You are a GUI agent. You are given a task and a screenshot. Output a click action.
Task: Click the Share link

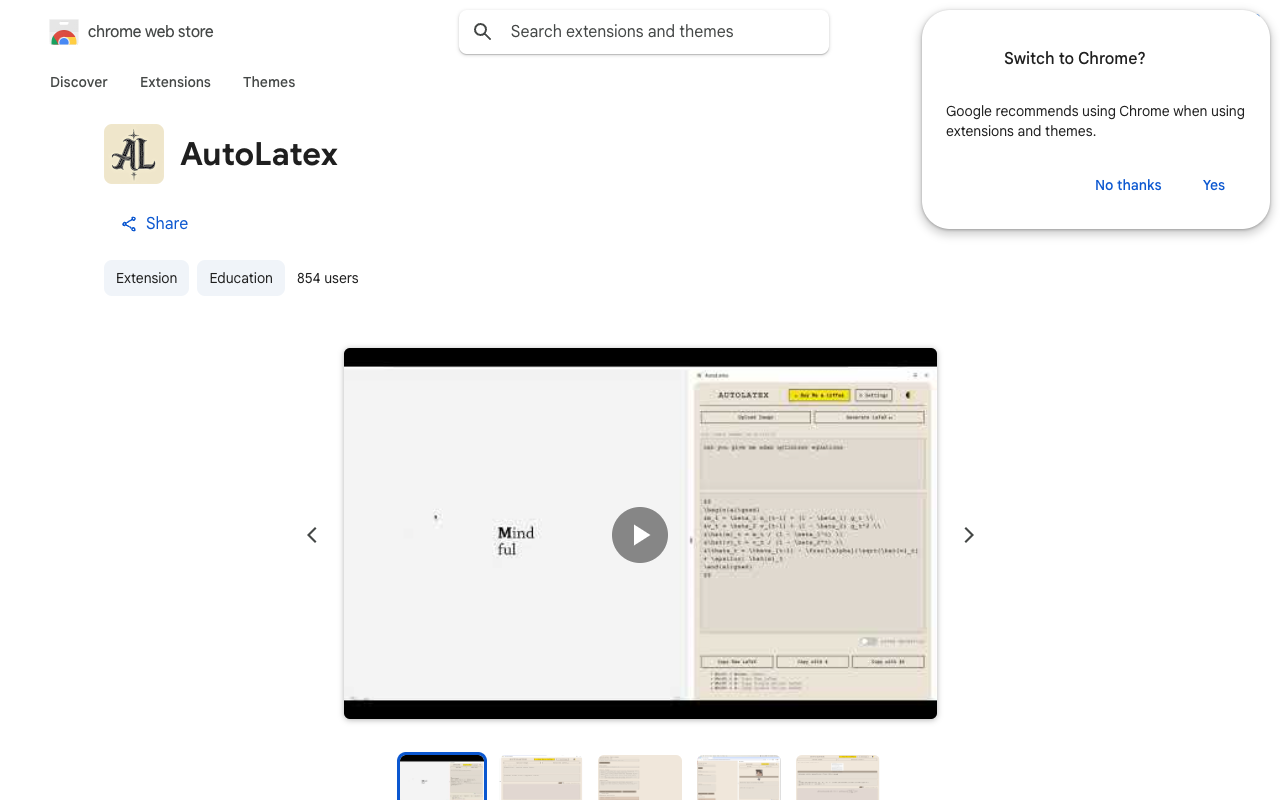coord(155,224)
